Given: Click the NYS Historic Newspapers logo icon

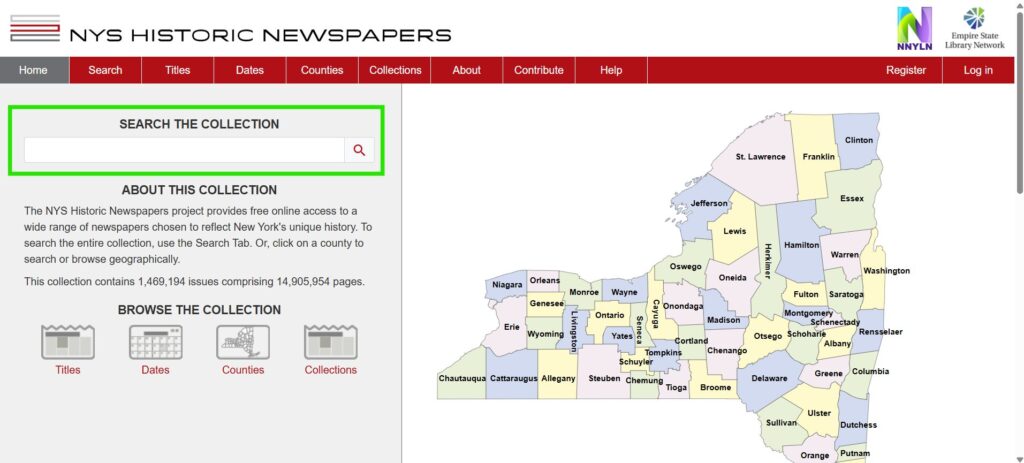Looking at the screenshot, I should point(35,28).
